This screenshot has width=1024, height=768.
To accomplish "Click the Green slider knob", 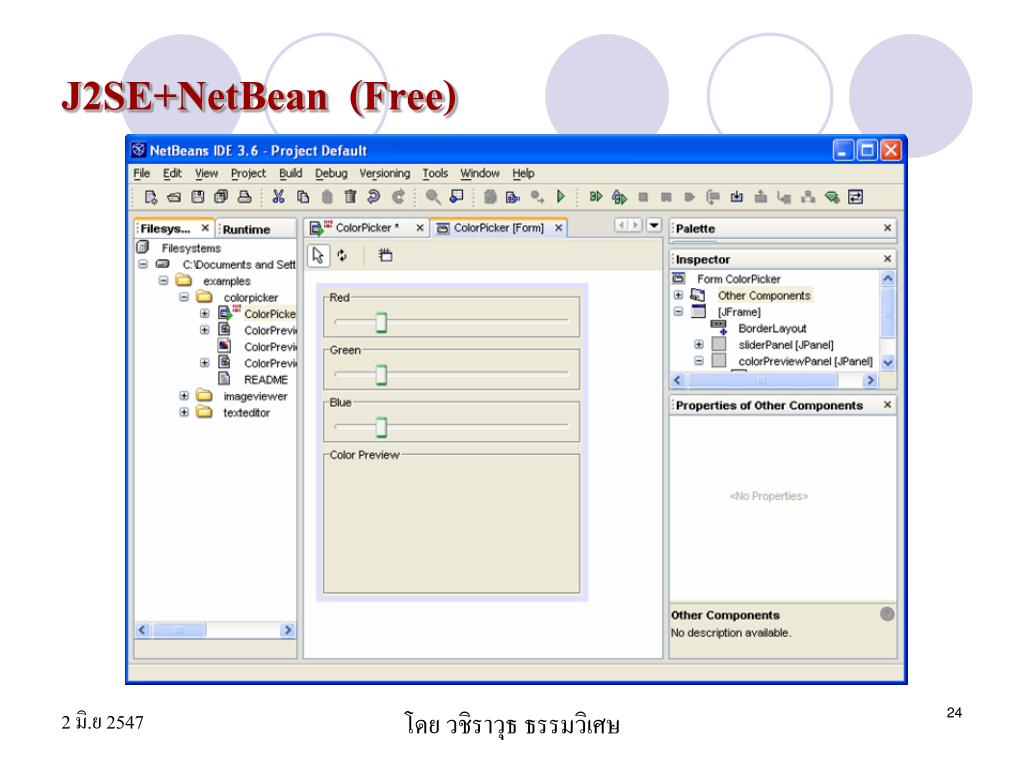I will click(x=381, y=375).
